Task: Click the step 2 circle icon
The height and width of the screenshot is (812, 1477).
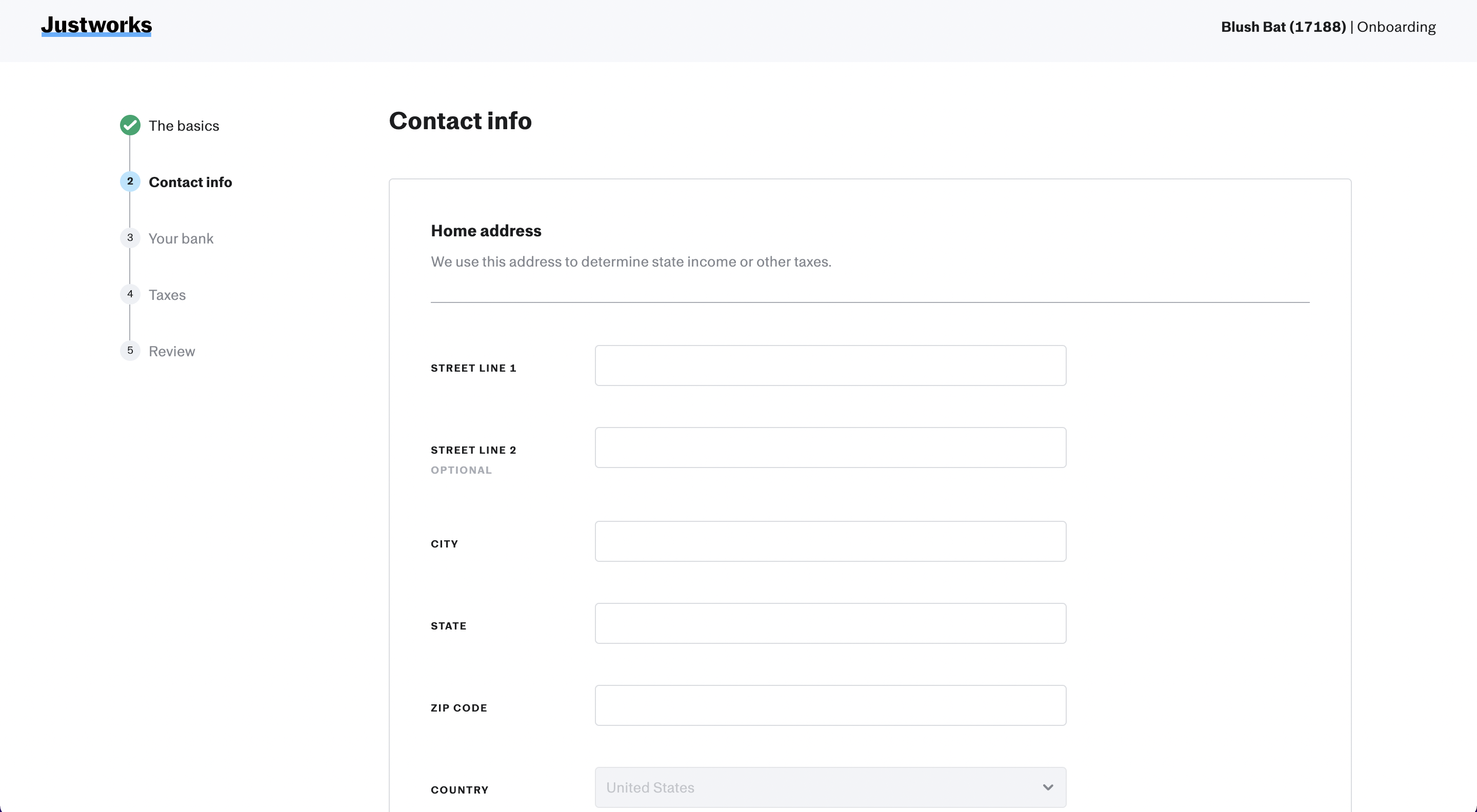Action: pyautogui.click(x=130, y=181)
